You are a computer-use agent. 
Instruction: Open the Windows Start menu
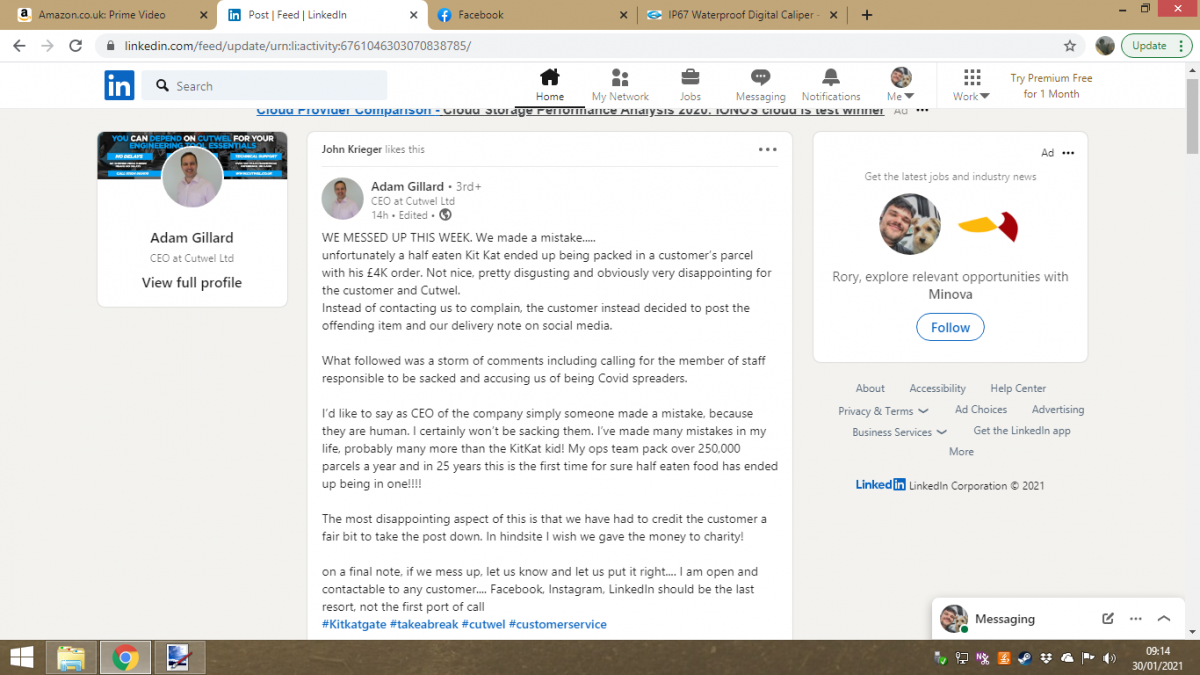pos(20,657)
